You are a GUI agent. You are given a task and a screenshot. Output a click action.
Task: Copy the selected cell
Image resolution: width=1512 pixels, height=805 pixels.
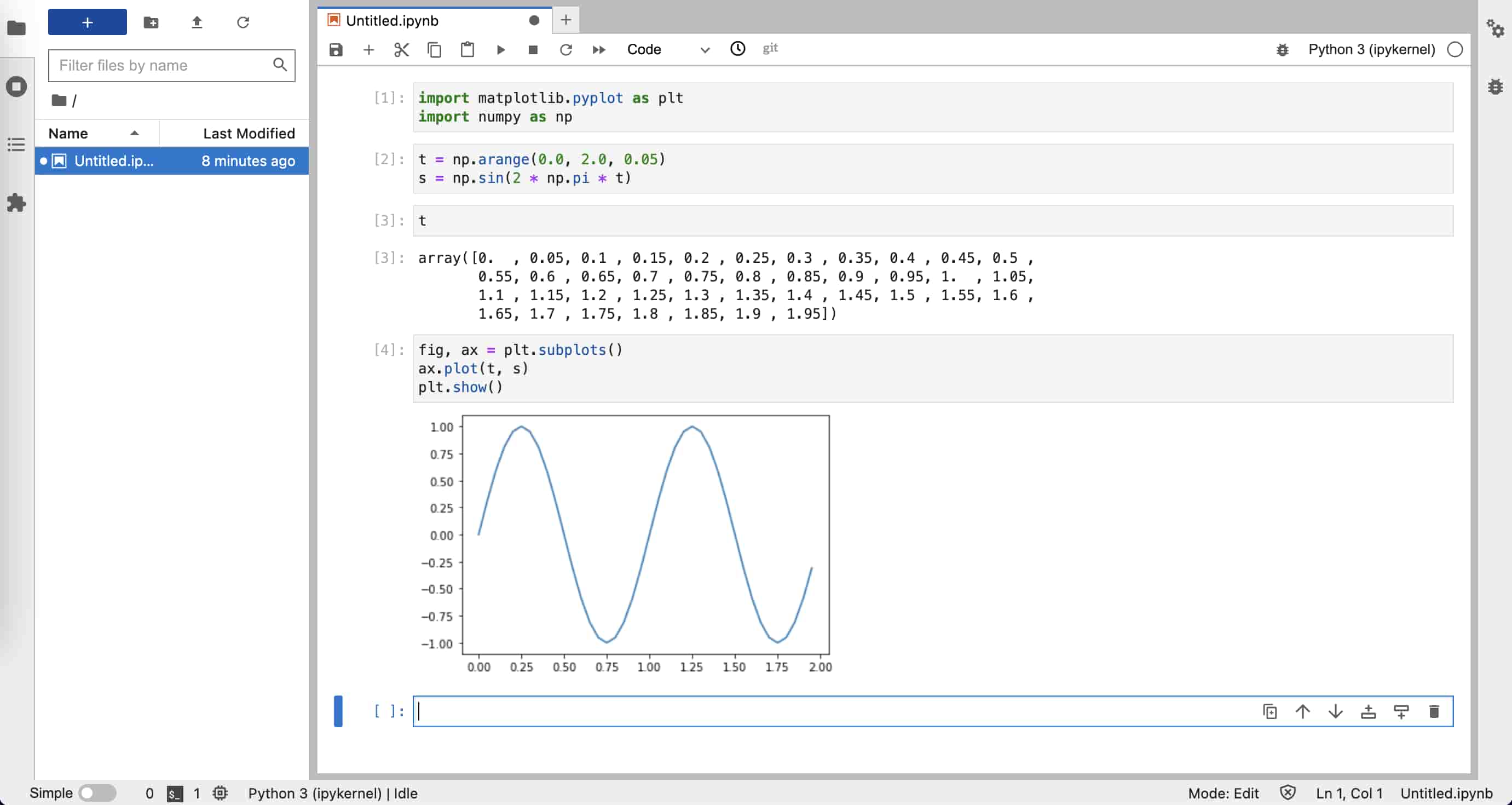434,49
